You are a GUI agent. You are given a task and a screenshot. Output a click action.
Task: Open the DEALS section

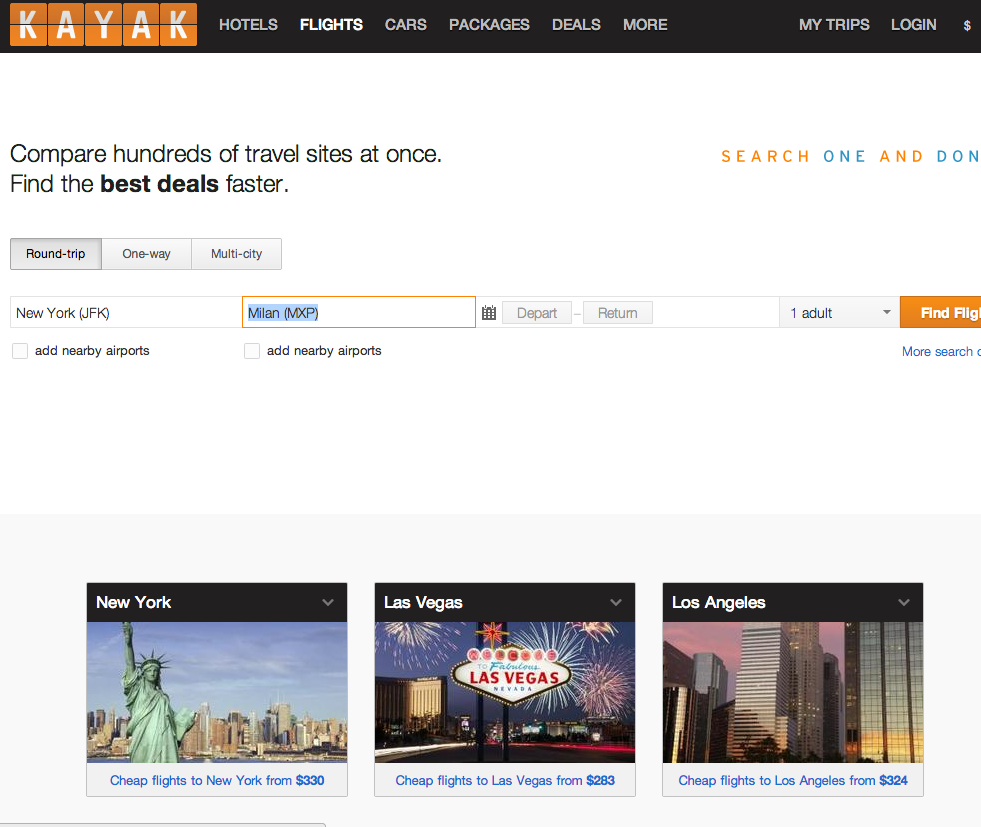[x=576, y=24]
